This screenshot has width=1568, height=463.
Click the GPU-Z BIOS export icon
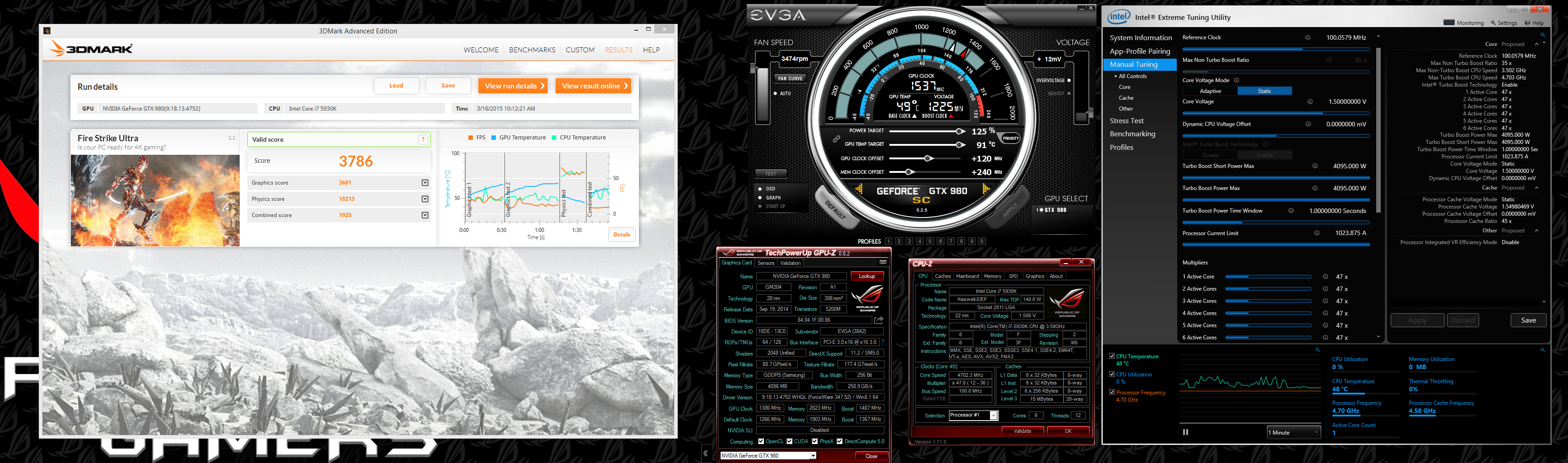click(879, 320)
